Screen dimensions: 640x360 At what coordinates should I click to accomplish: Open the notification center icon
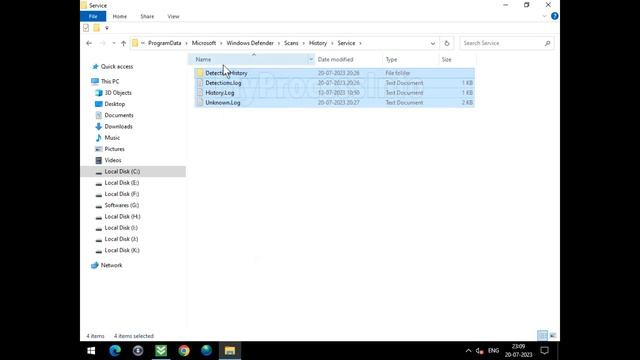click(544, 351)
